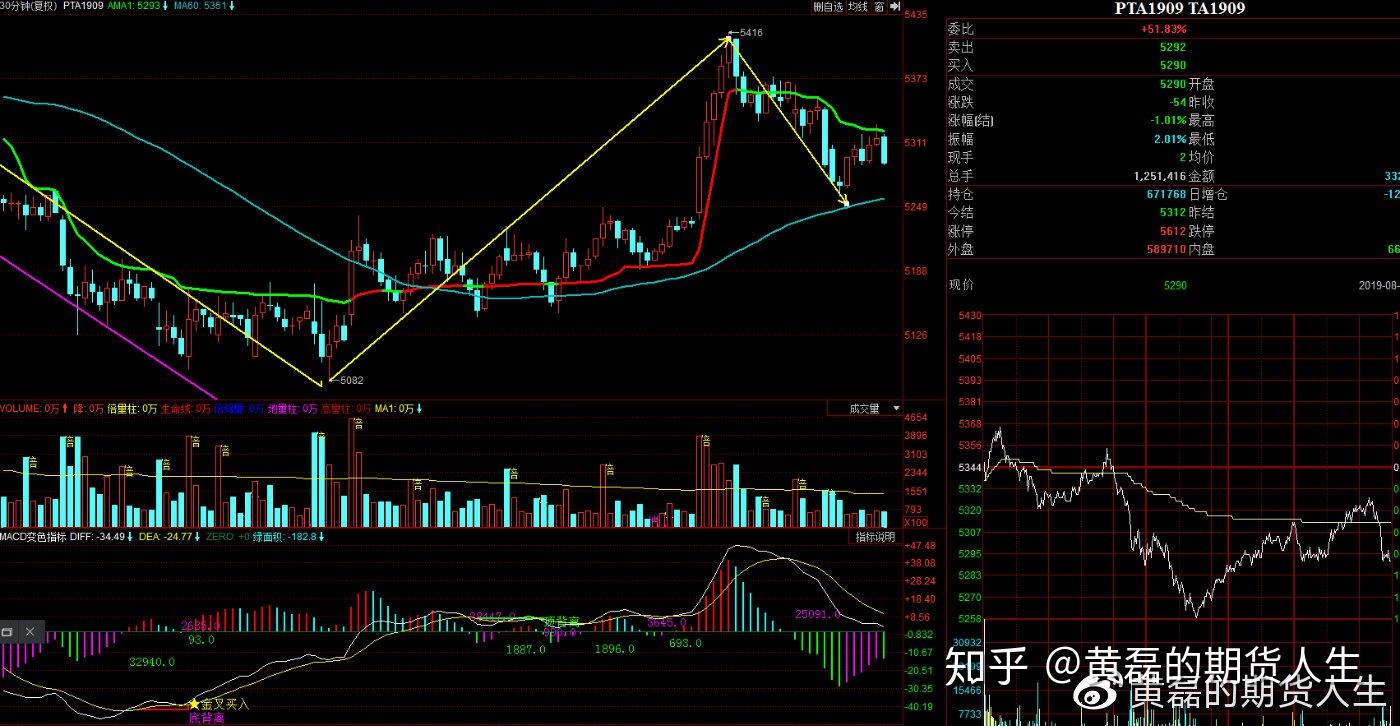Click the 30分钟(复权) period label
Viewport: 1400px width, 726px height.
[29, 6]
